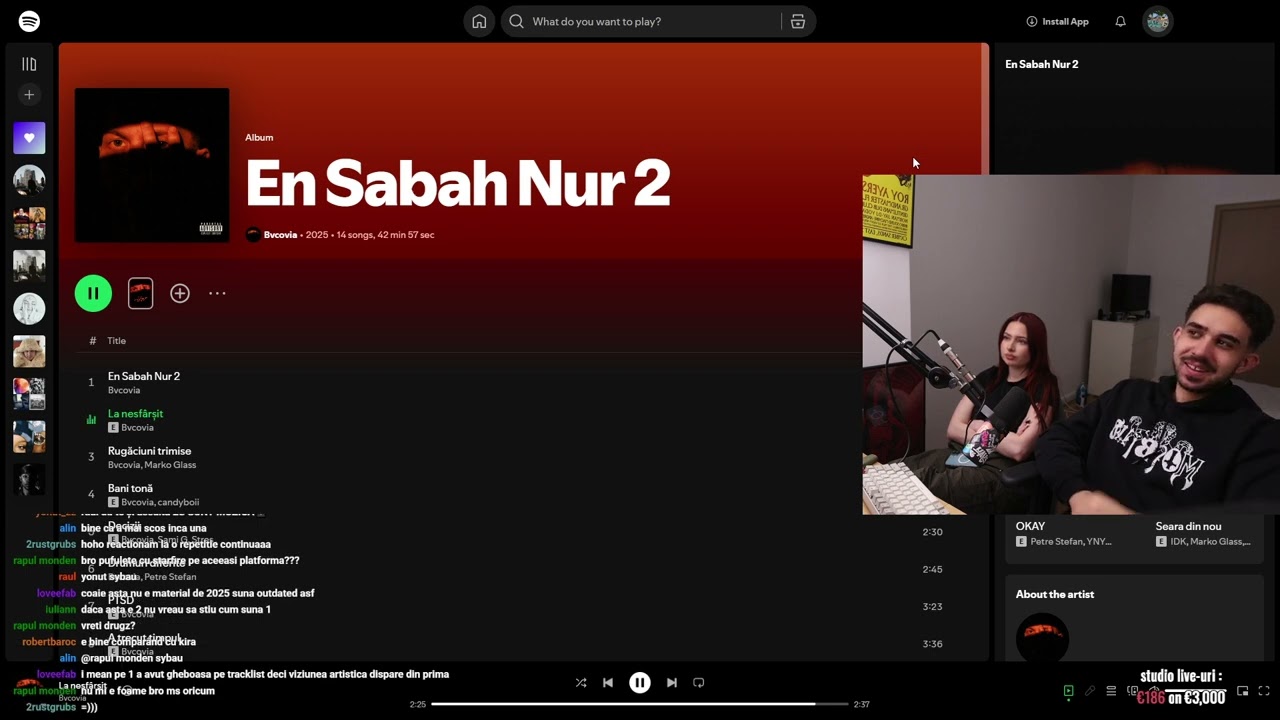Open 'En Sabah Nur 2' title in right panel
Viewport: 1280px width, 720px height.
point(1042,64)
